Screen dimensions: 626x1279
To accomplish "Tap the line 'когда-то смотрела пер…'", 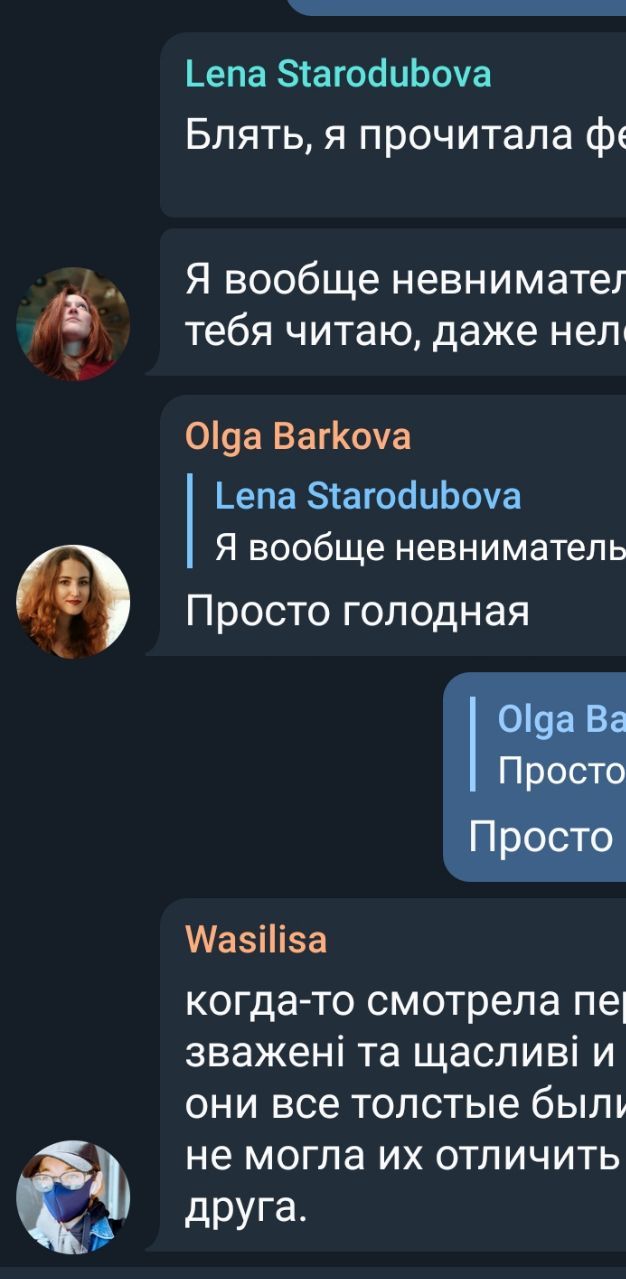I will pos(405,1002).
